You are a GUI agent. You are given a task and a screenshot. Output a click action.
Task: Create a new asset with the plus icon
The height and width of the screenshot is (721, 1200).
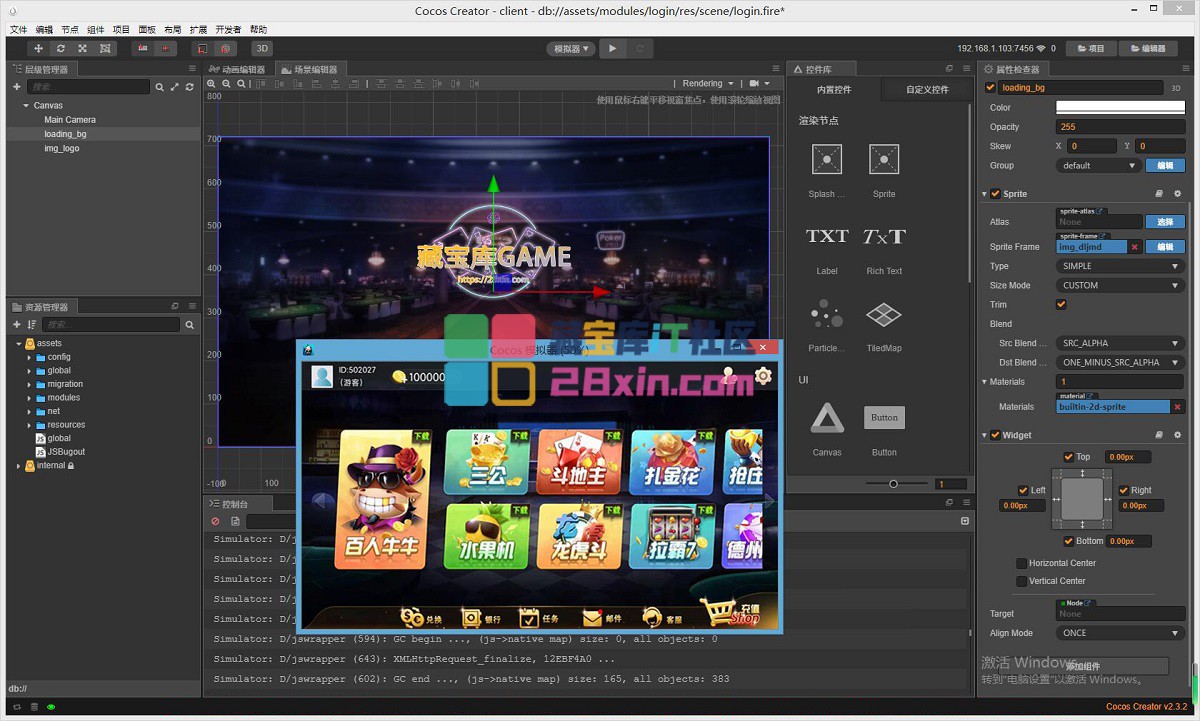click(16, 324)
